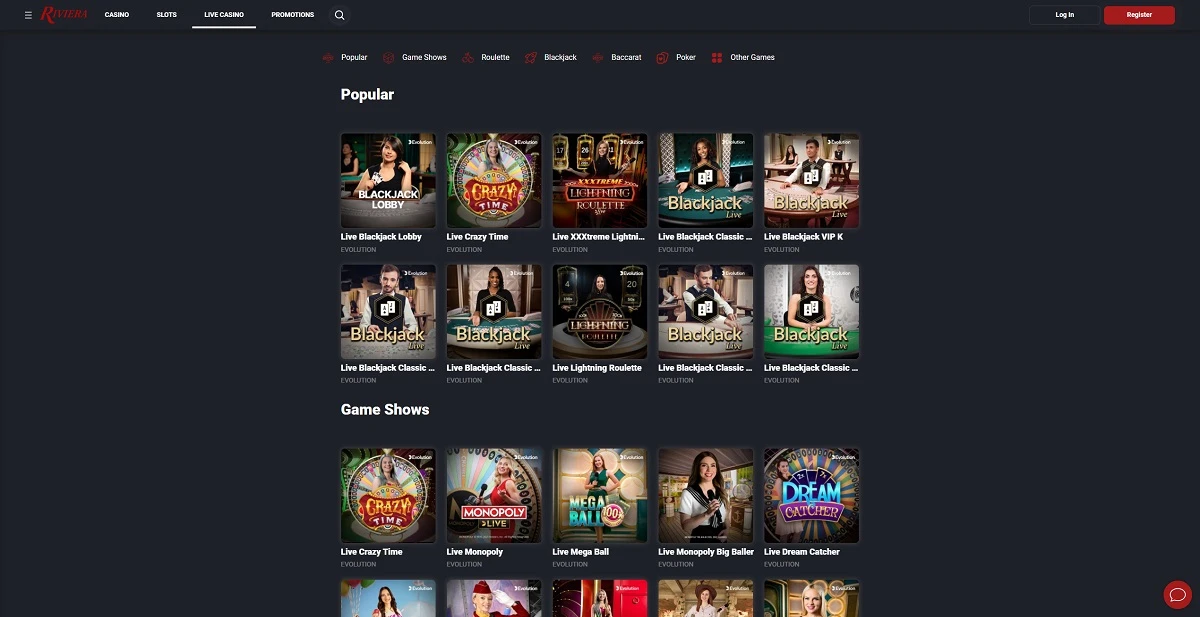Image resolution: width=1200 pixels, height=617 pixels.
Task: Open the Live Monopoly game thumbnail
Action: [x=494, y=496]
